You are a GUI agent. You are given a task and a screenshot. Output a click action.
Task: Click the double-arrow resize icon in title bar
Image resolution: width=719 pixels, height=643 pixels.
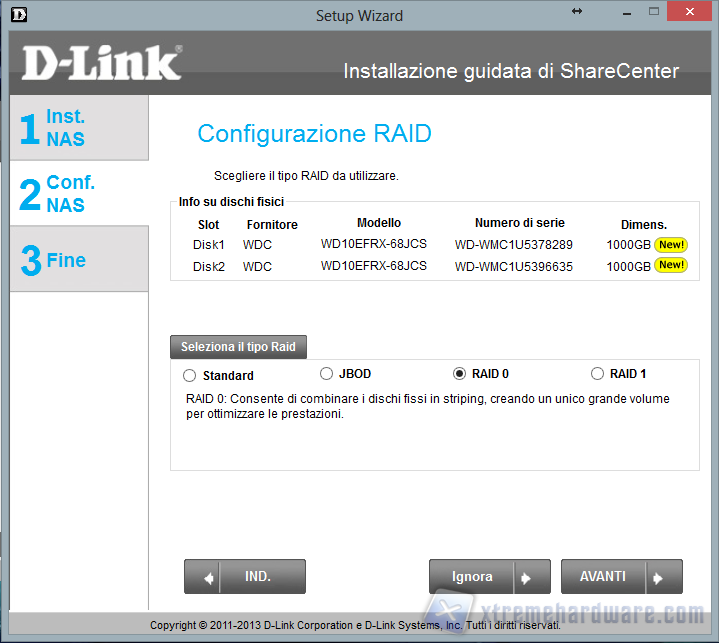(577, 11)
